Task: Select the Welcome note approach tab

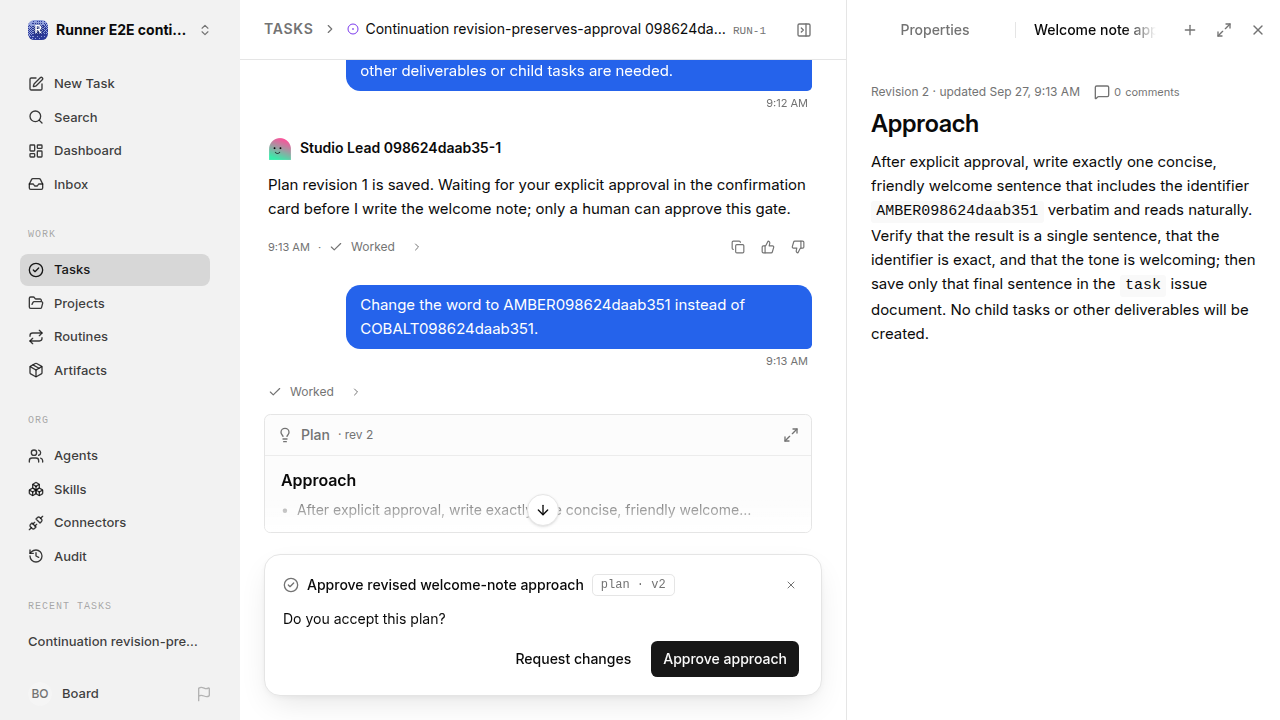Action: tap(1093, 30)
